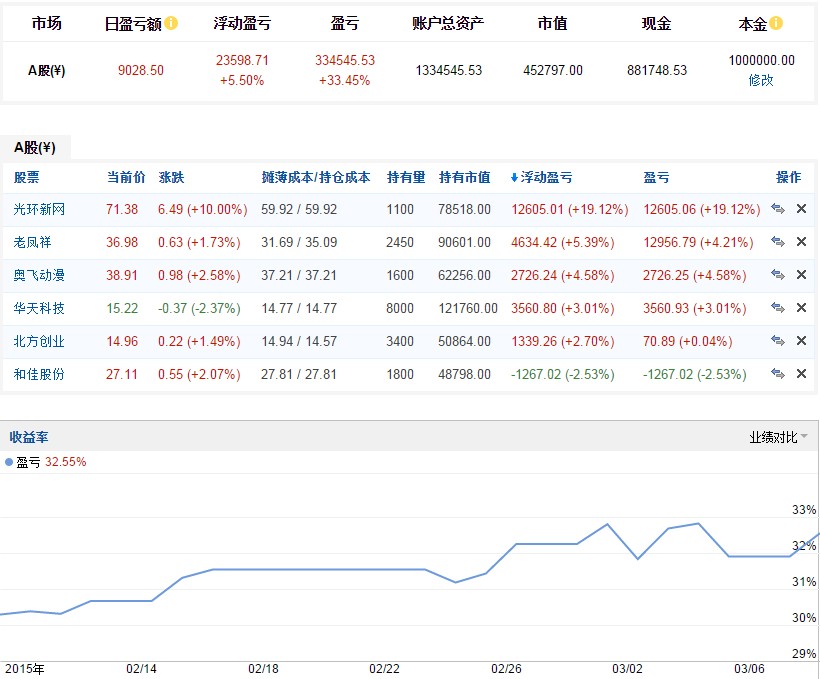The height and width of the screenshot is (679, 820).
Task: Click the 盈亏 32.55% legend value
Action: [66, 462]
